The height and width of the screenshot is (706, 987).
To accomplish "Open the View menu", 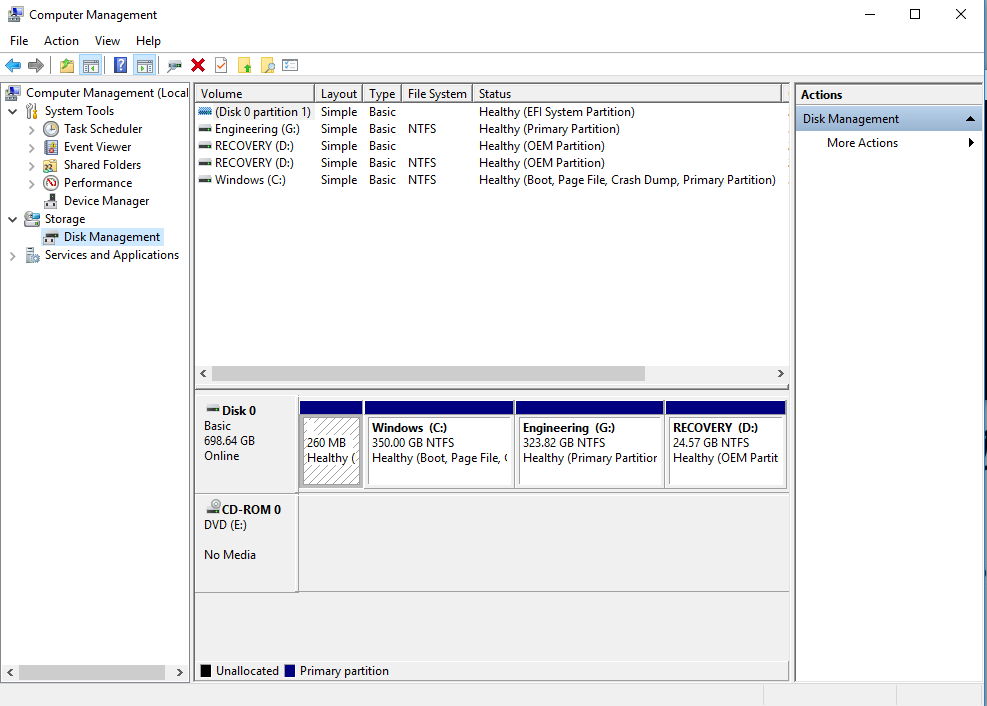I will (107, 40).
